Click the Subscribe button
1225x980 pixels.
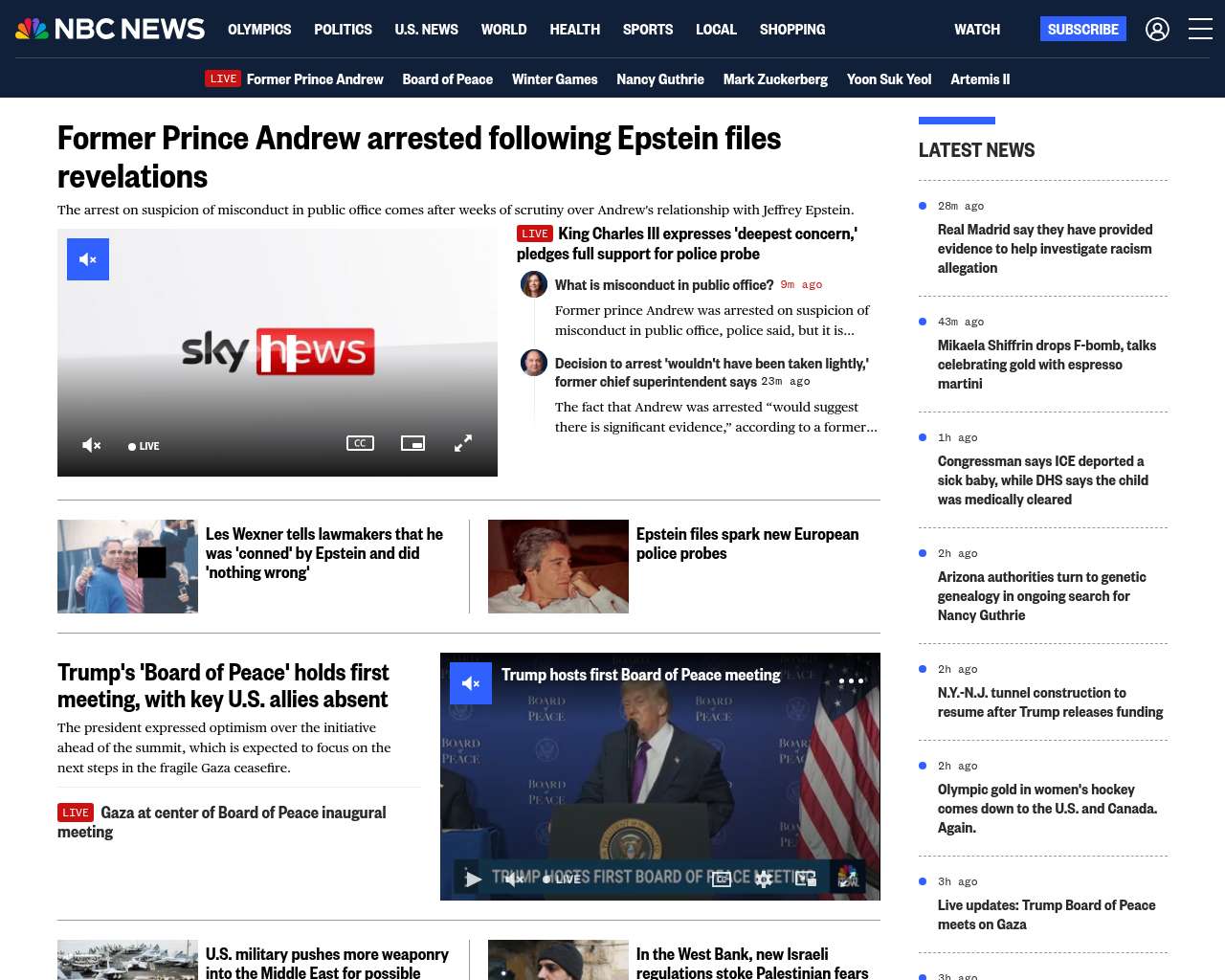pos(1082,30)
